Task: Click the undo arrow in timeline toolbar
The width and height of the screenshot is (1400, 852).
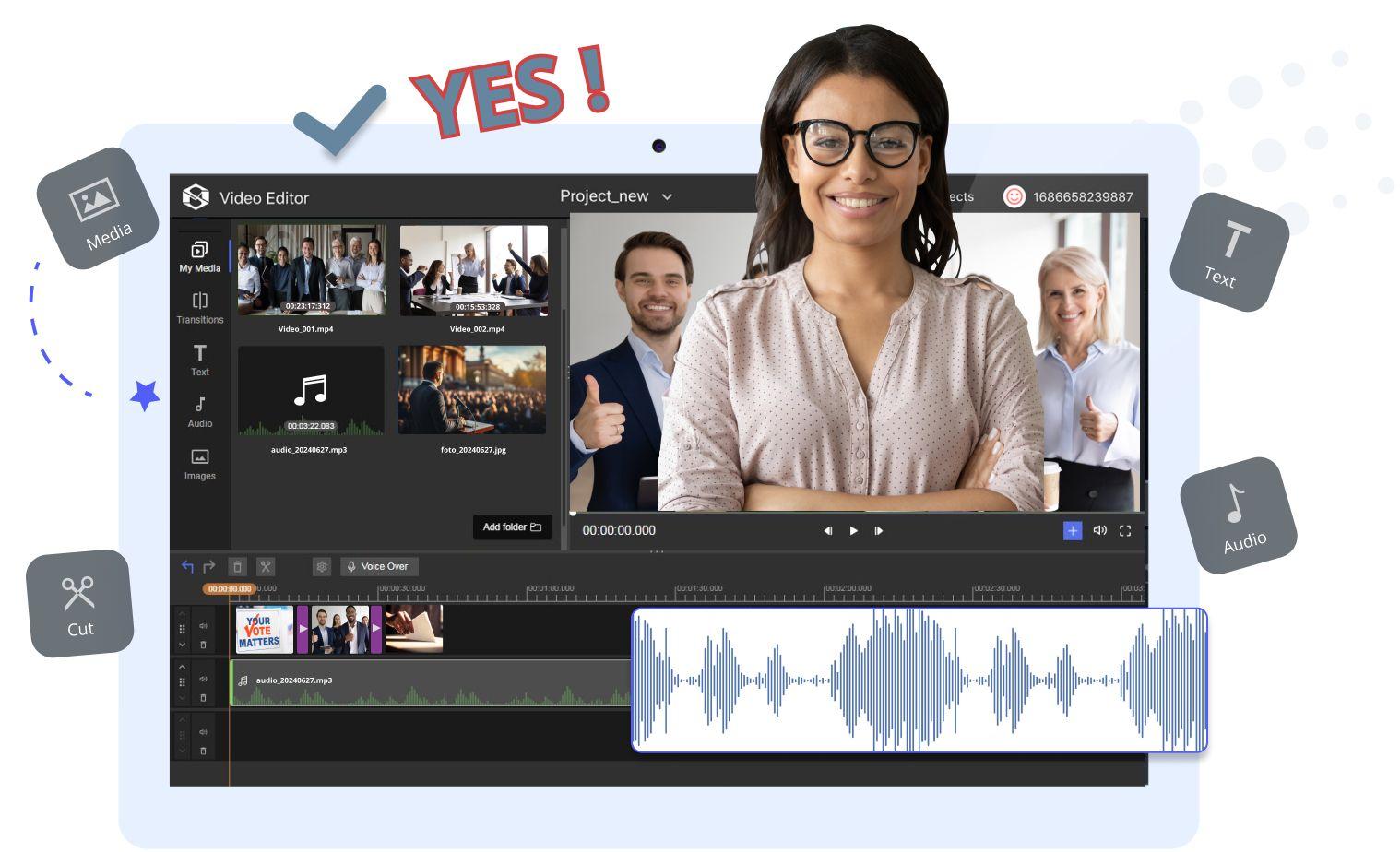Action: pyautogui.click(x=187, y=567)
